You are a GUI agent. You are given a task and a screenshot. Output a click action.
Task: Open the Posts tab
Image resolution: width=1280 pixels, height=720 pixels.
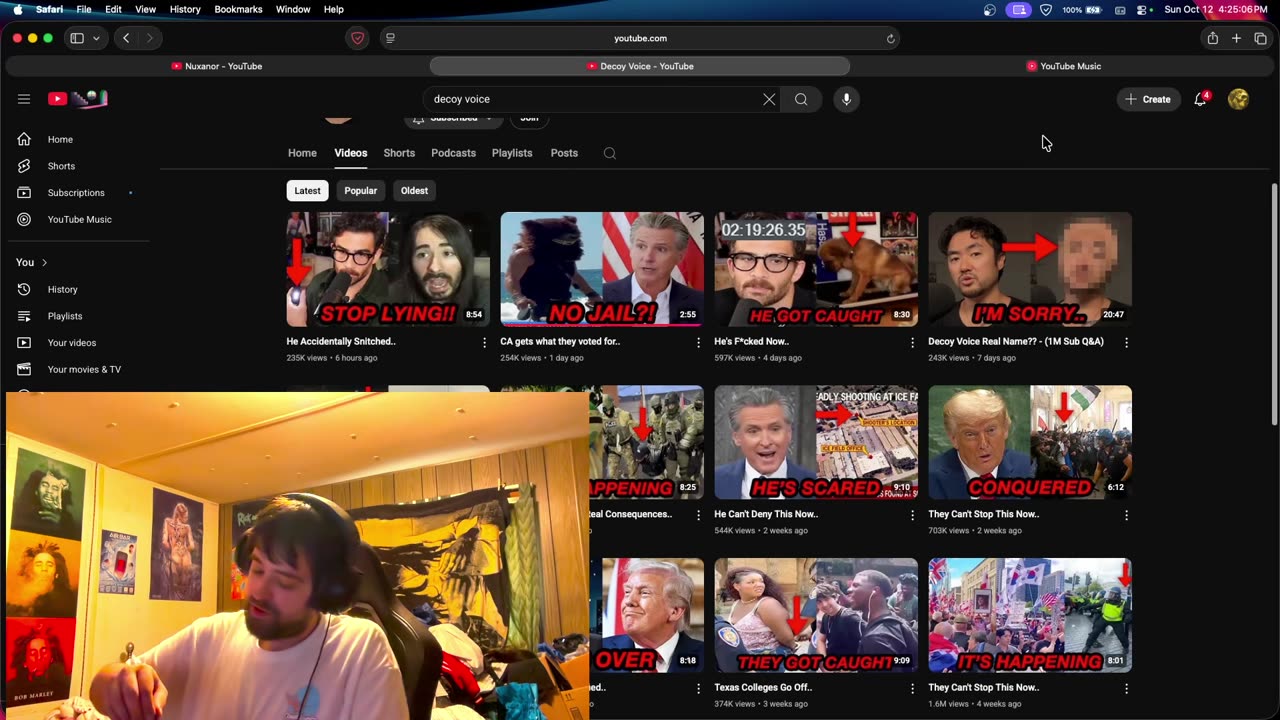coord(564,153)
